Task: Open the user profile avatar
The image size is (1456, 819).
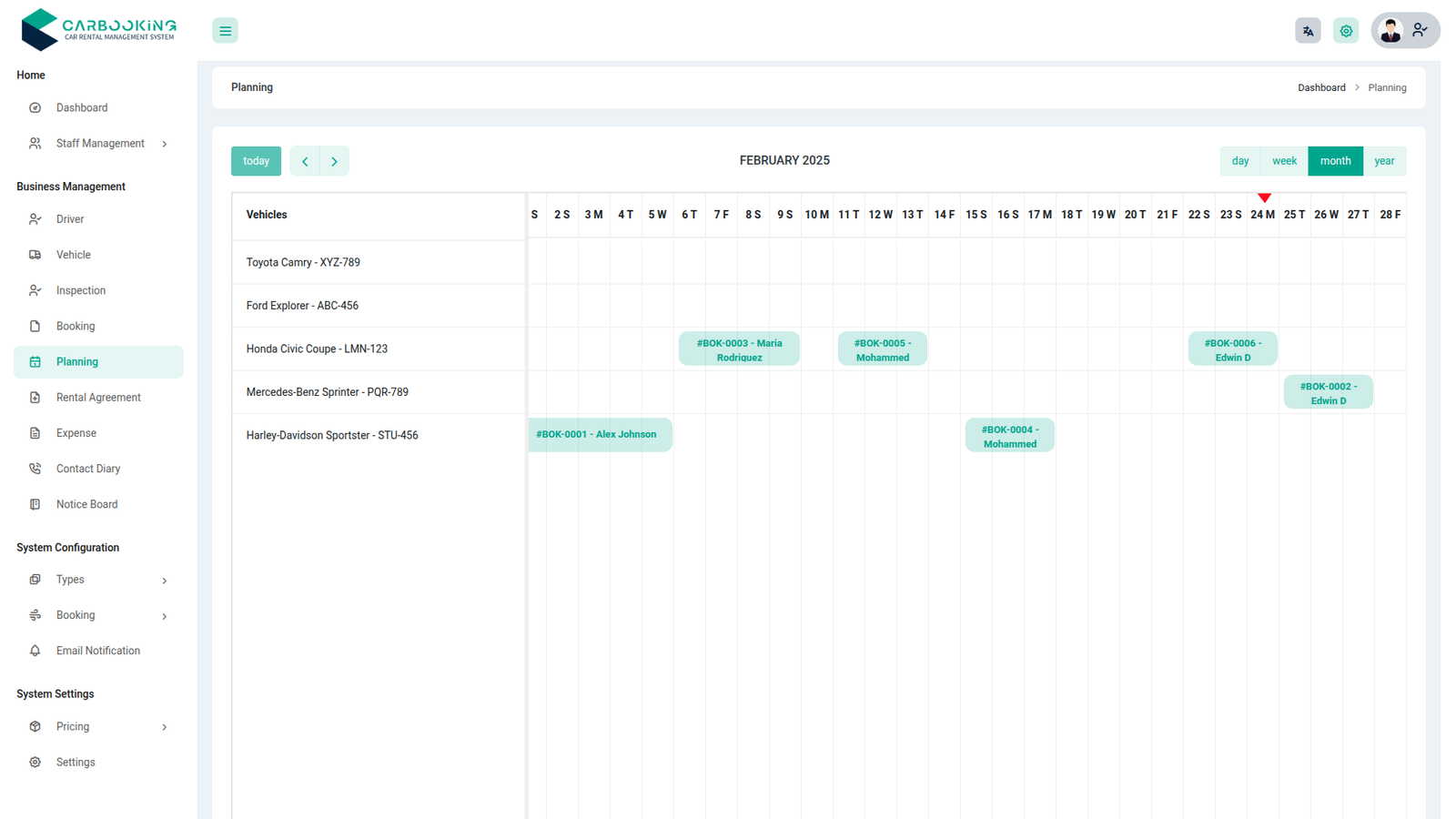Action: click(x=1390, y=31)
